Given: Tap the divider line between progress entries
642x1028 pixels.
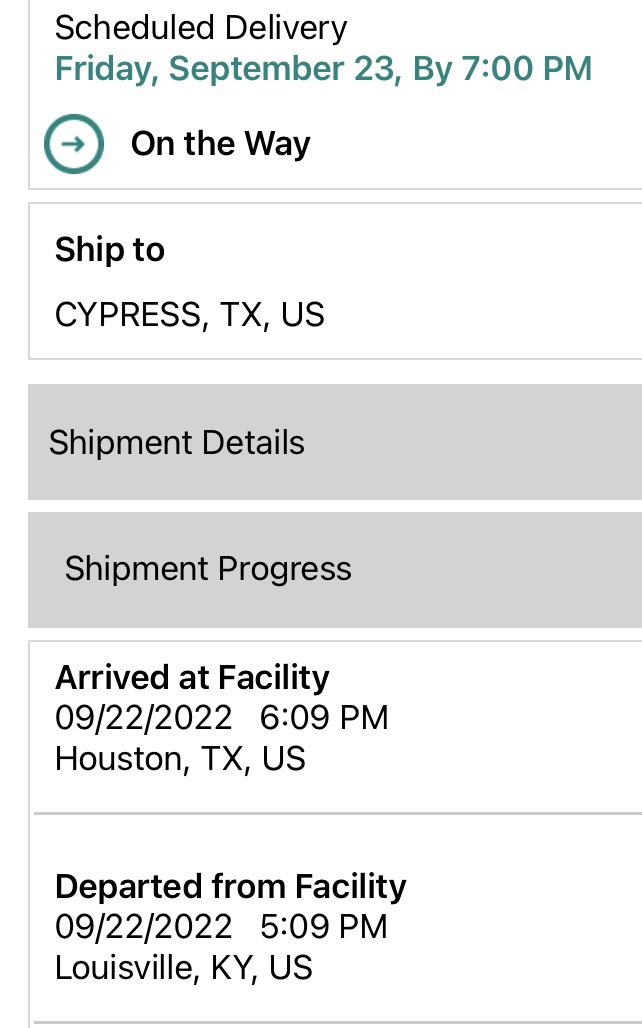Looking at the screenshot, I should [336, 814].
